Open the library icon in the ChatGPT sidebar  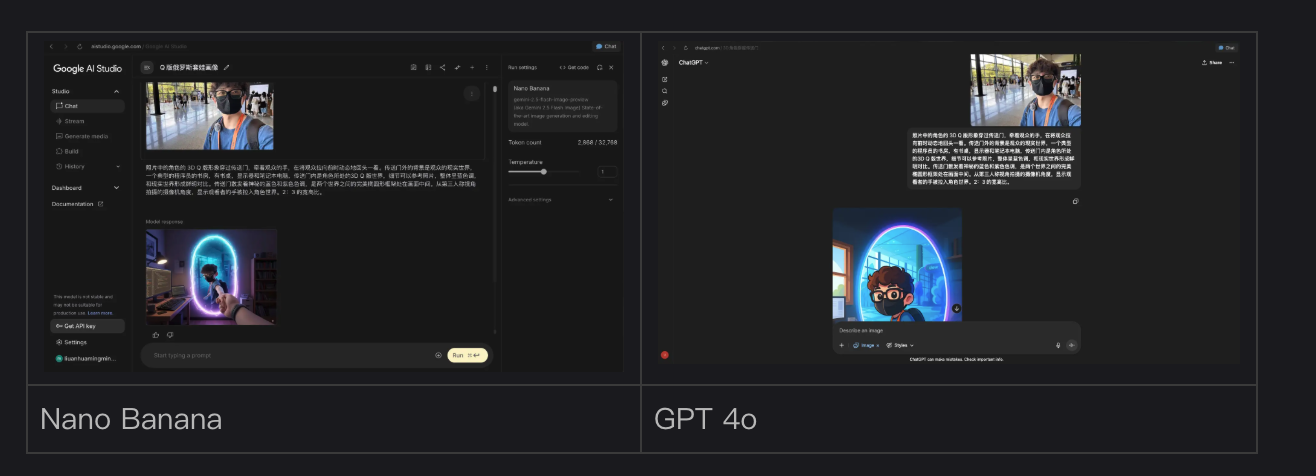pos(665,103)
